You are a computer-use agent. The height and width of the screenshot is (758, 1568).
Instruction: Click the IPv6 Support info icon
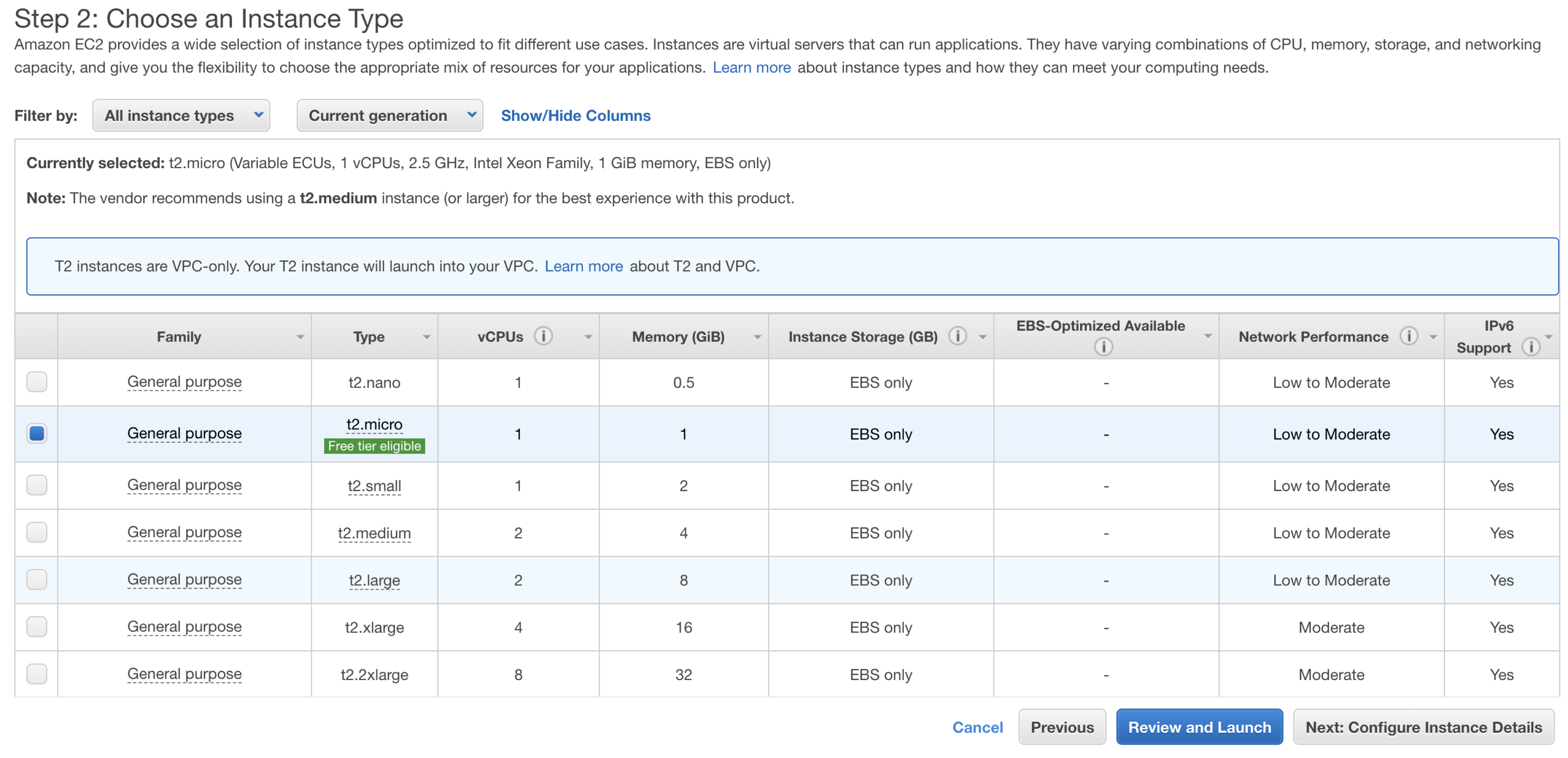(1530, 347)
